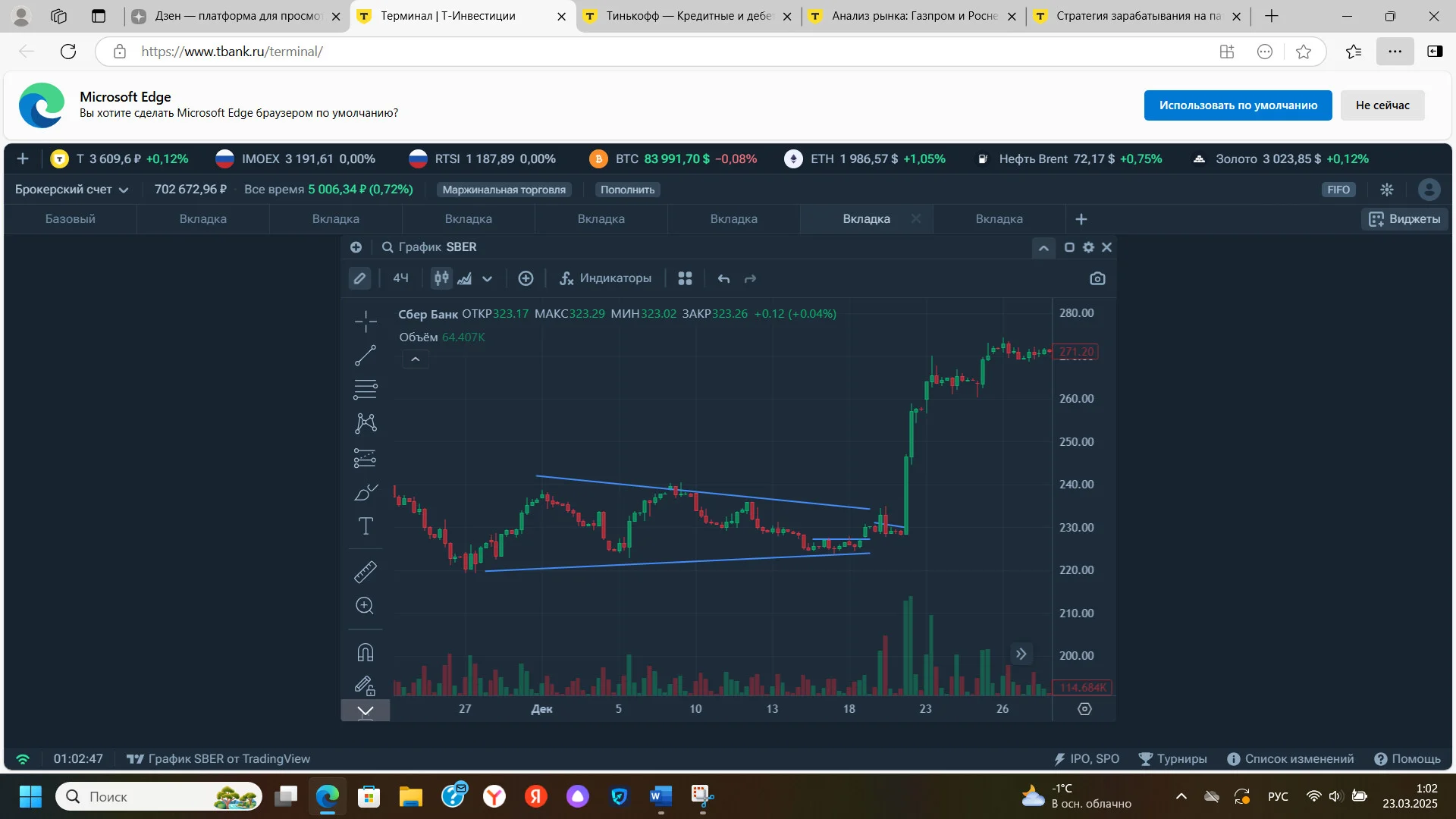Open the Виджеты widgets panel

1404,219
